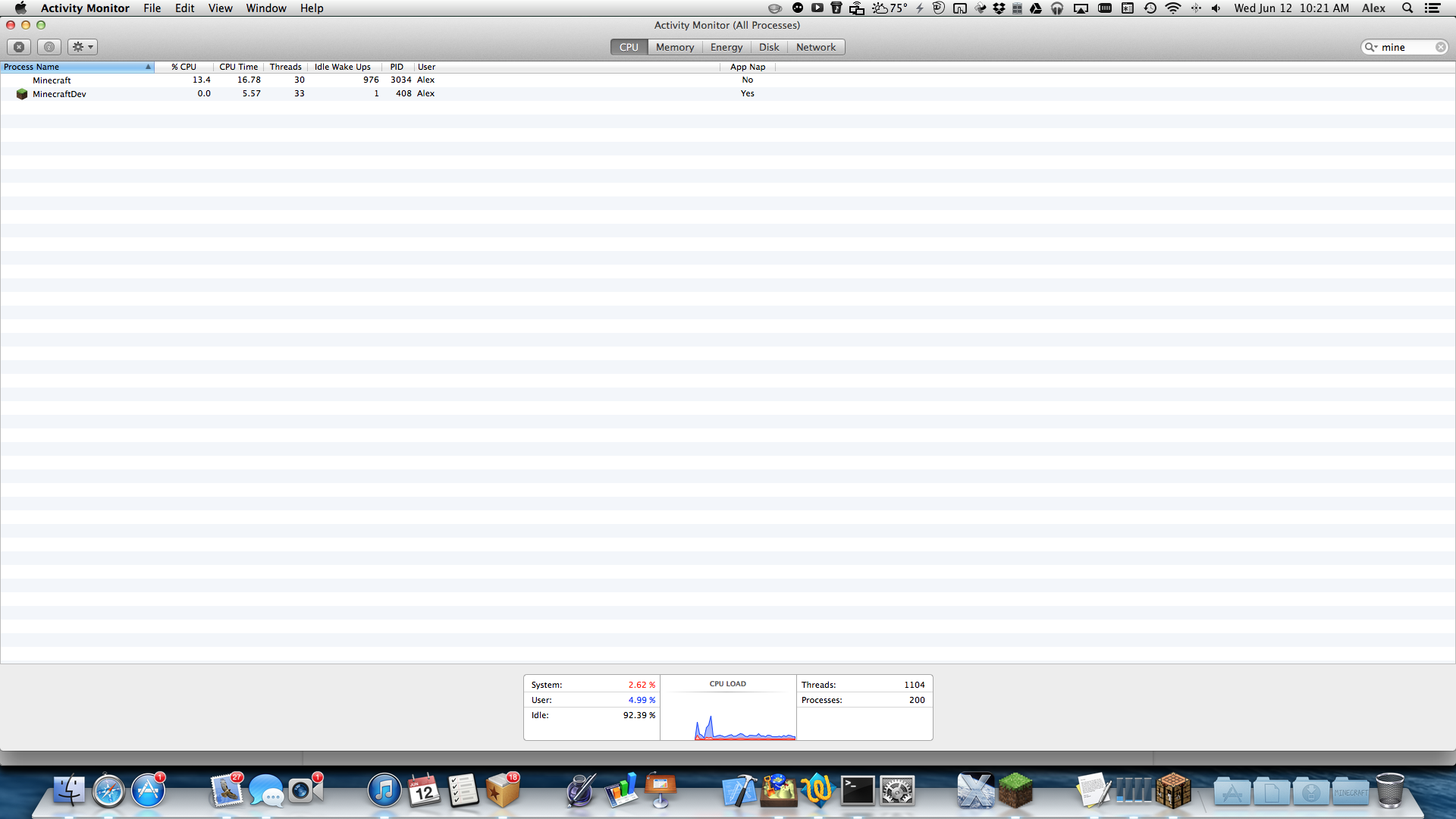Select the Disk tab

(x=769, y=47)
